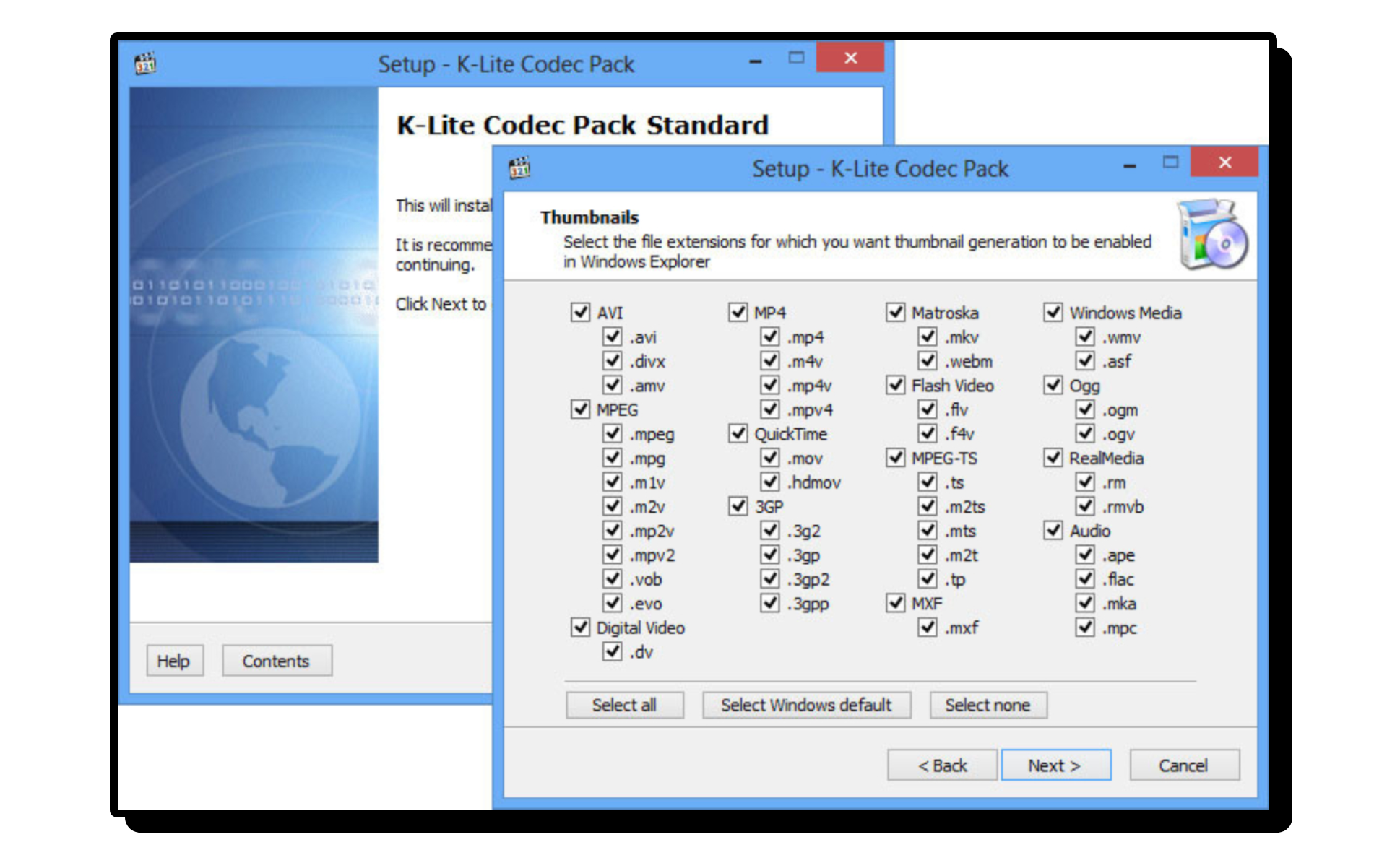Uncheck the QuickTime group checkbox
The height and width of the screenshot is (868, 1387).
pos(738,433)
